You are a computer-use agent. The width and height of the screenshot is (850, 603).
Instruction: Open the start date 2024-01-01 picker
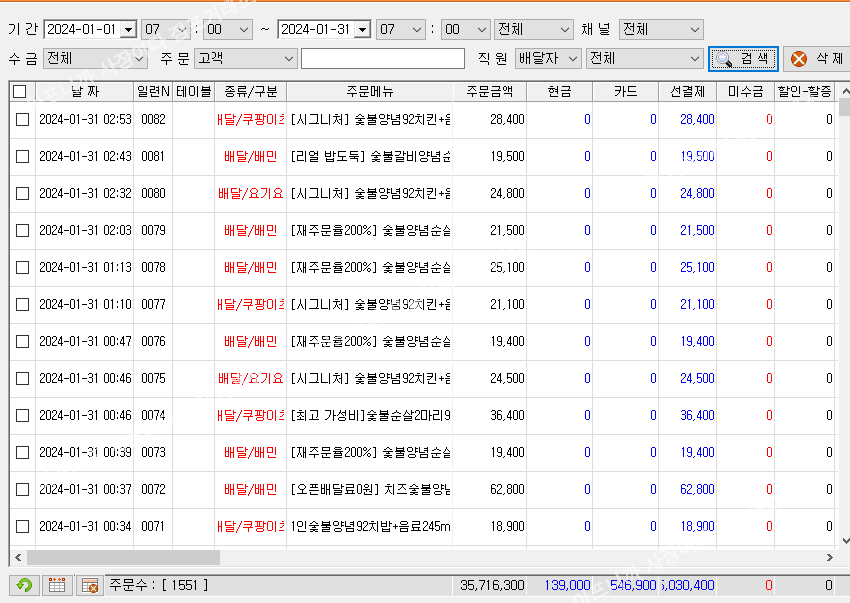[126, 30]
